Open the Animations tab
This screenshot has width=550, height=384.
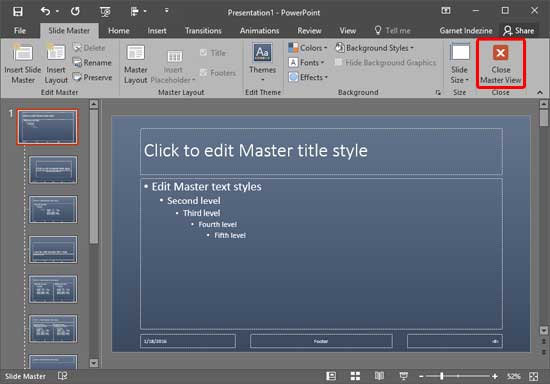[260, 31]
